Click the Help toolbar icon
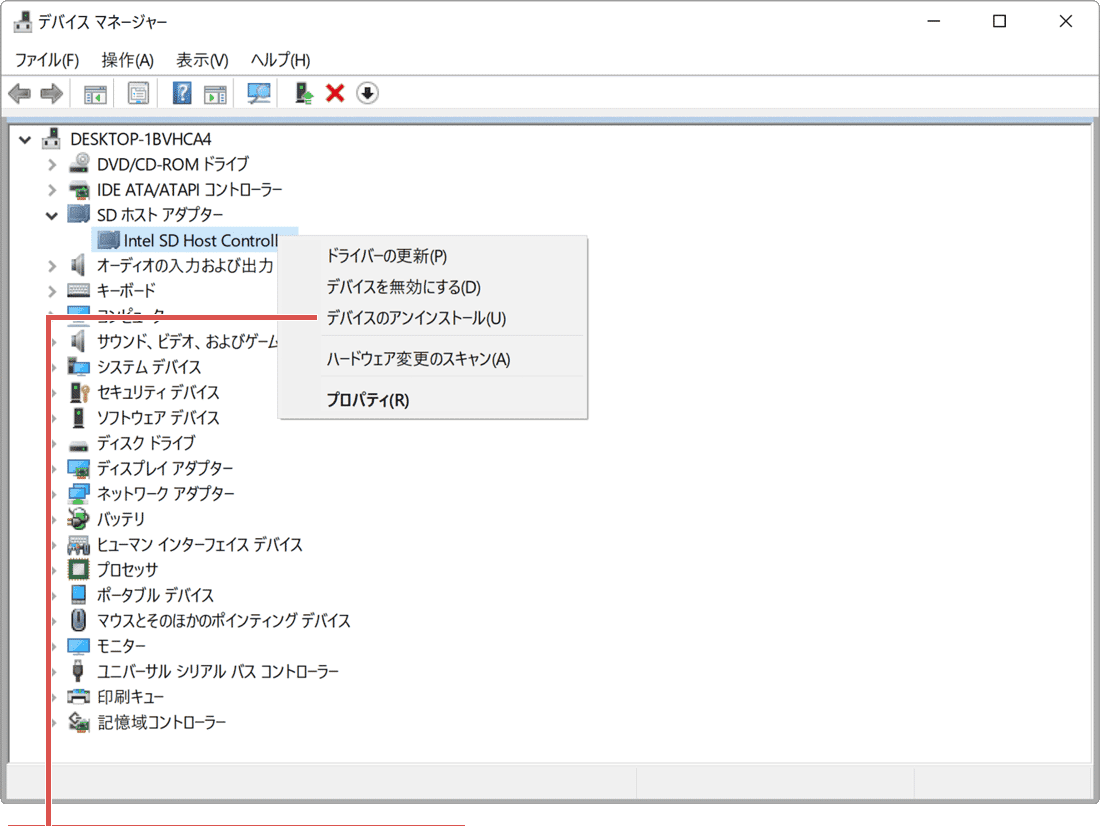1100x826 pixels. pos(181,92)
